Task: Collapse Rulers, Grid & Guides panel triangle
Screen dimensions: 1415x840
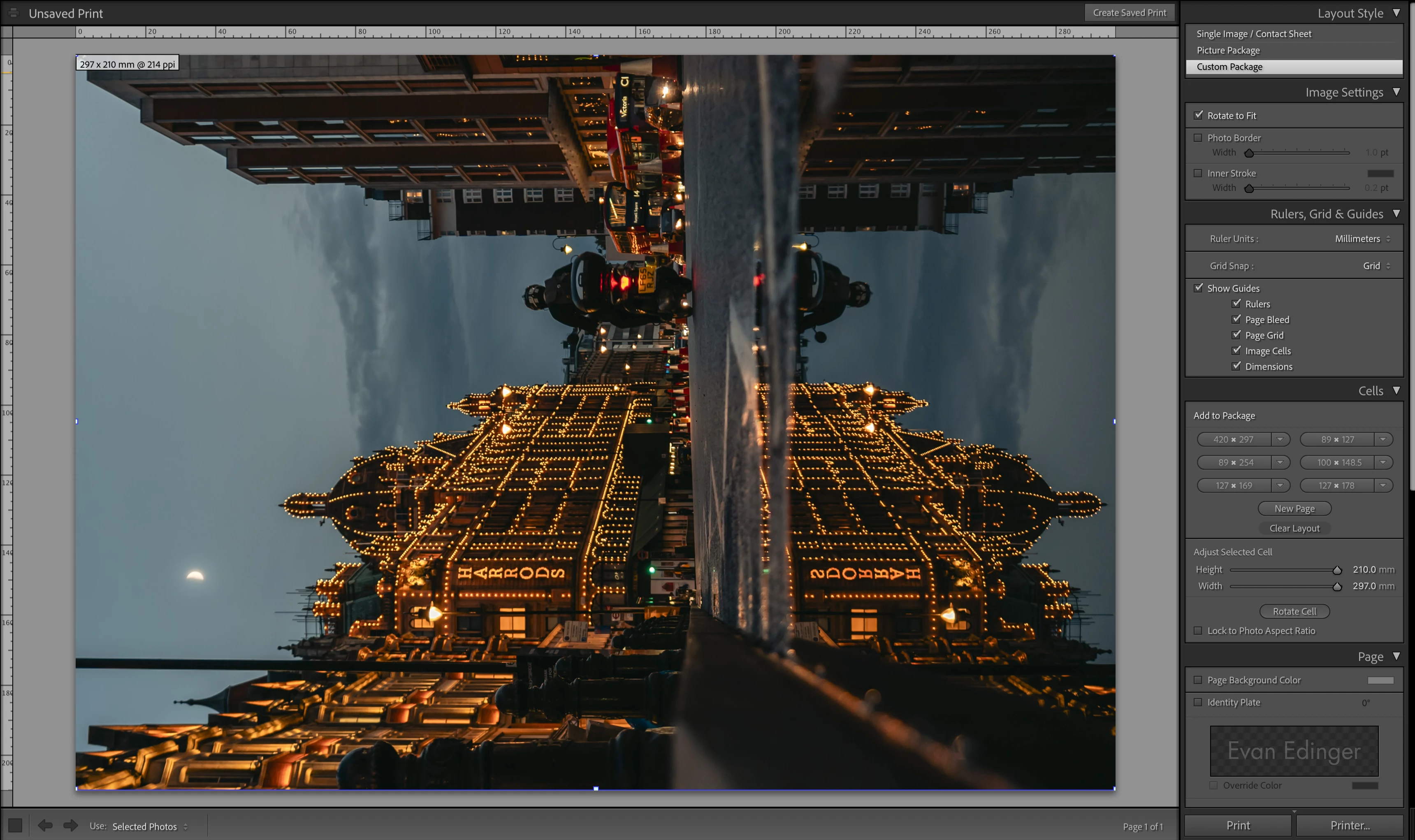Action: 1396,213
